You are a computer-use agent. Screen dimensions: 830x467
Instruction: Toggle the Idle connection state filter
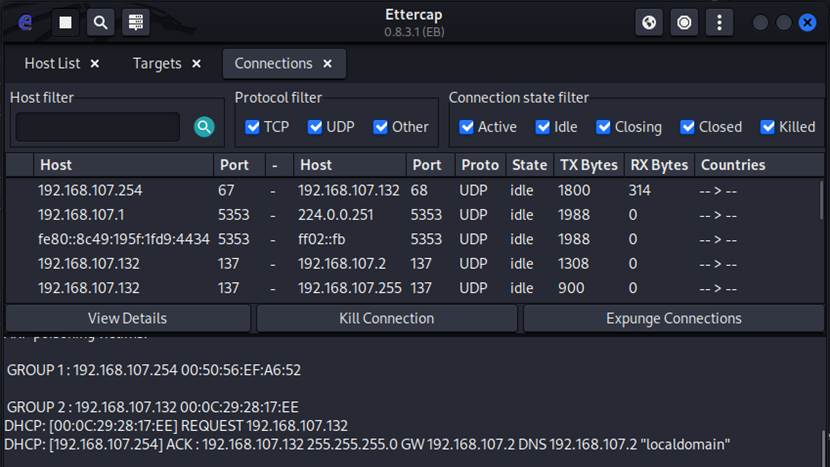[x=543, y=127]
